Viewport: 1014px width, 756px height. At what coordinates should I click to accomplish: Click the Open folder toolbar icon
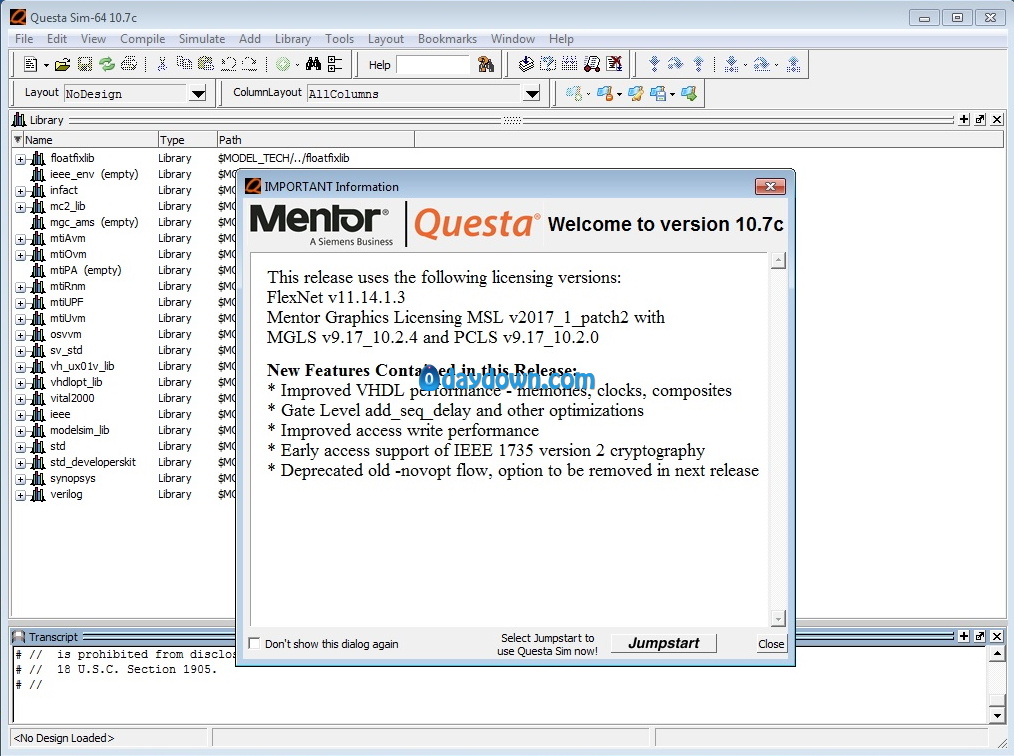point(62,64)
